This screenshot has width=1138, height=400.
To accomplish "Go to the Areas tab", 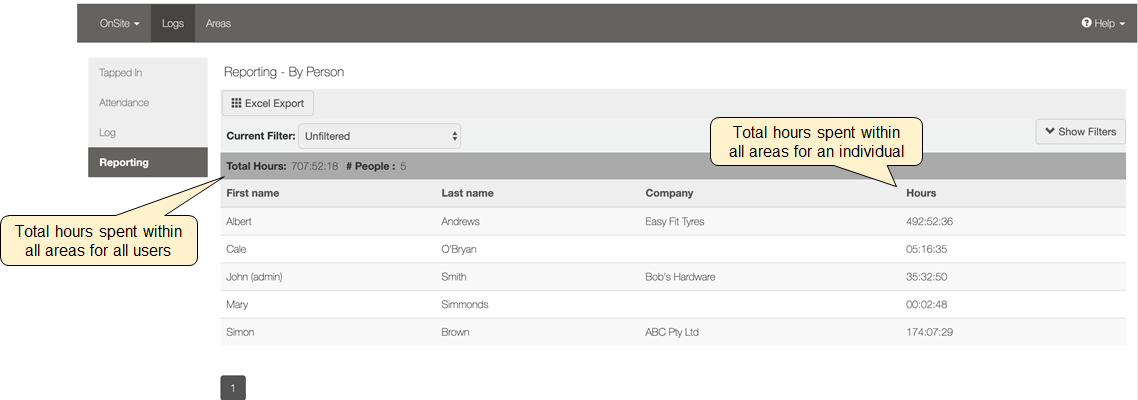I will pyautogui.click(x=218, y=23).
